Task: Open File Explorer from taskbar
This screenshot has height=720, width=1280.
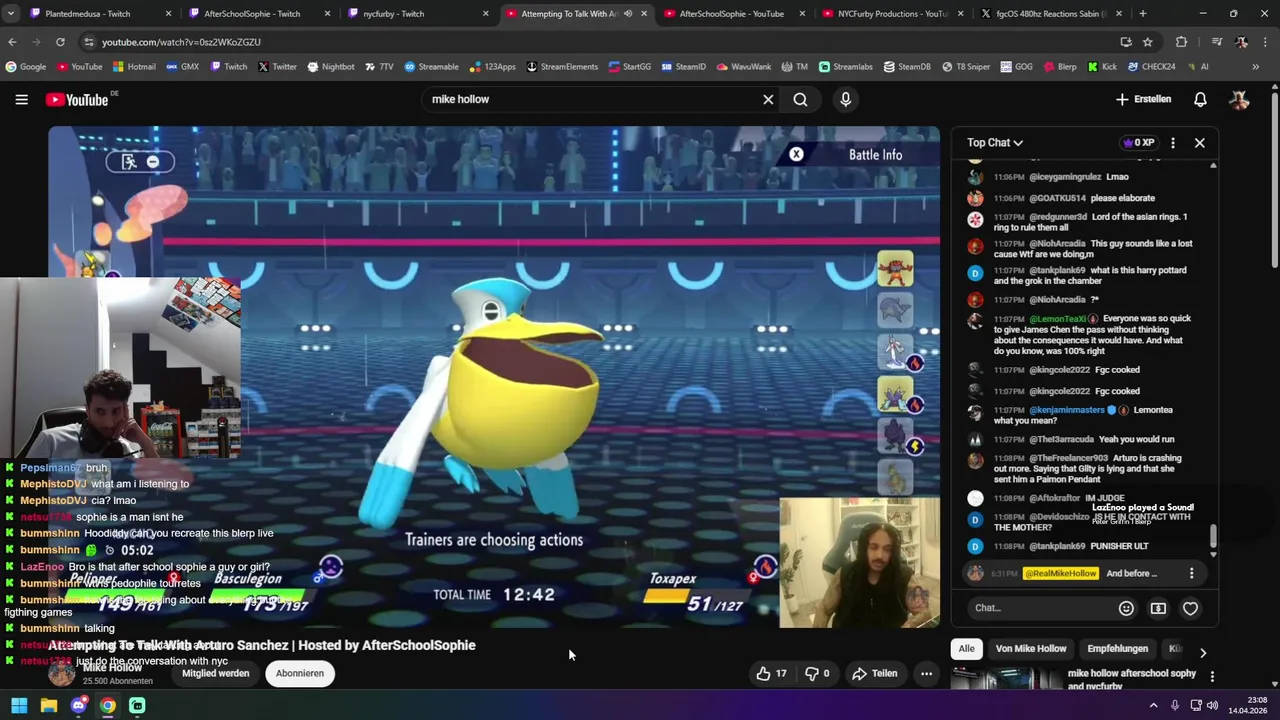Action: point(49,706)
